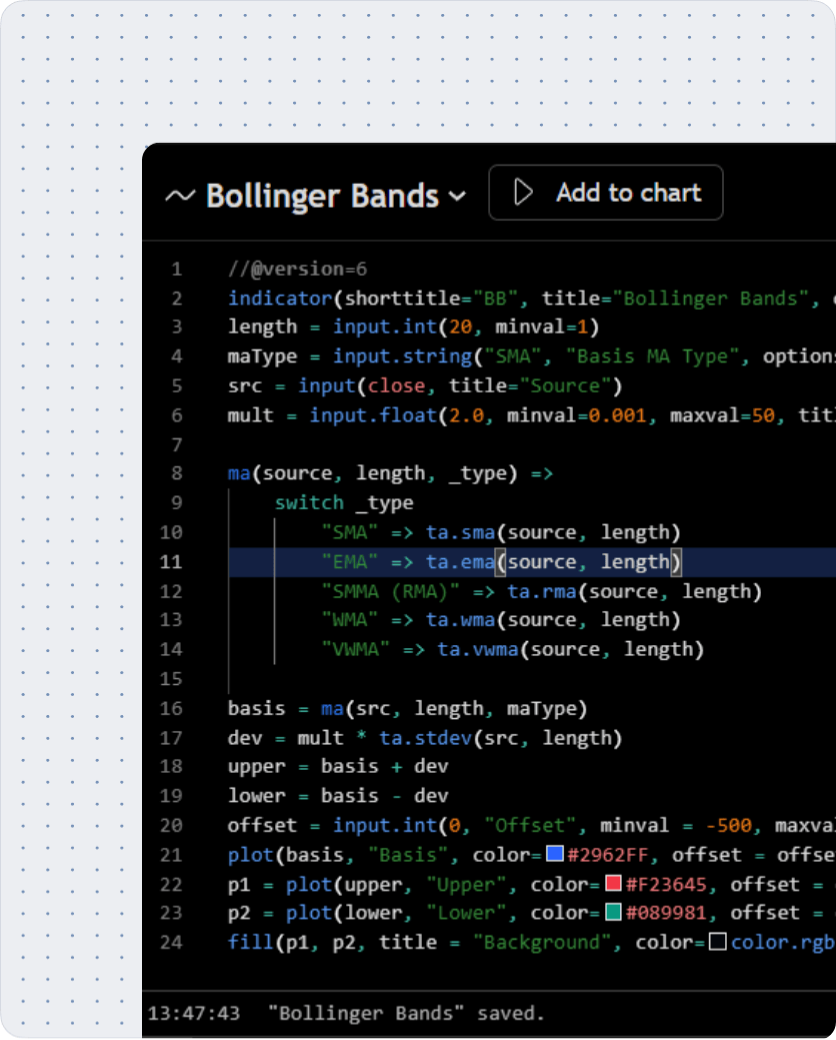Click the //@version=6 comment on line 1
Viewport: 836px width, 1040px height.
point(297,269)
